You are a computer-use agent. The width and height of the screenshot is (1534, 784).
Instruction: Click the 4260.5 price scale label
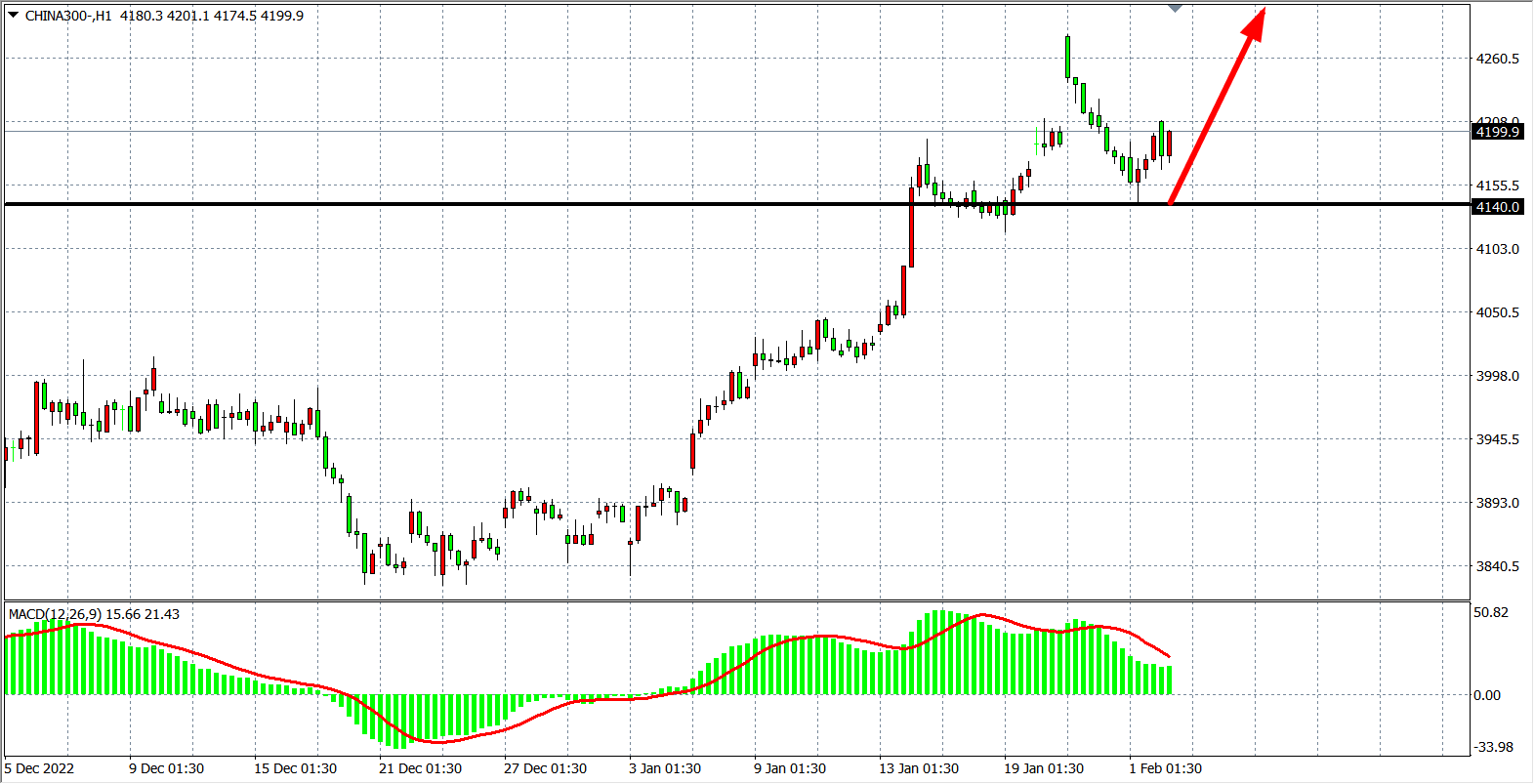pyautogui.click(x=1497, y=59)
